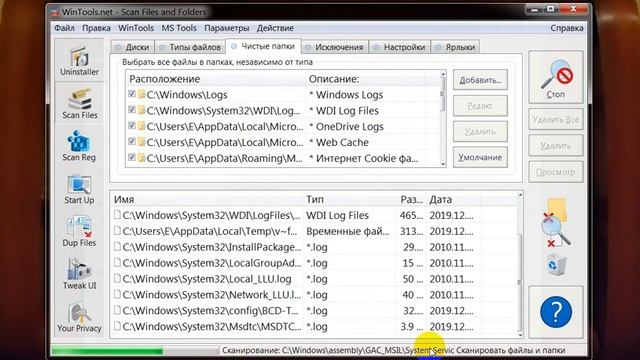Click the Сканировать файлы и папки status text

click(x=511, y=350)
